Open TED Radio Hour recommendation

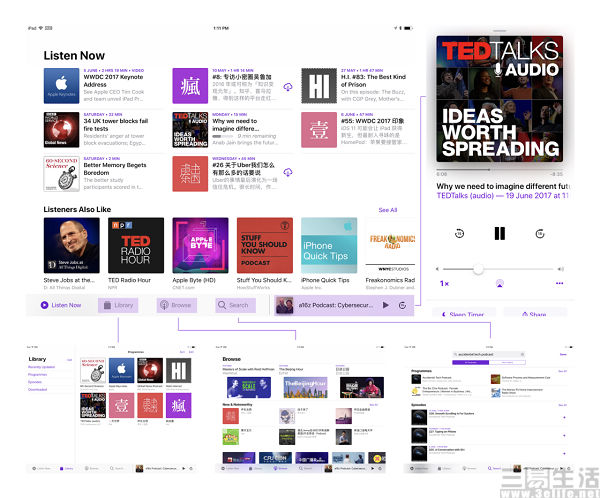coord(136,253)
